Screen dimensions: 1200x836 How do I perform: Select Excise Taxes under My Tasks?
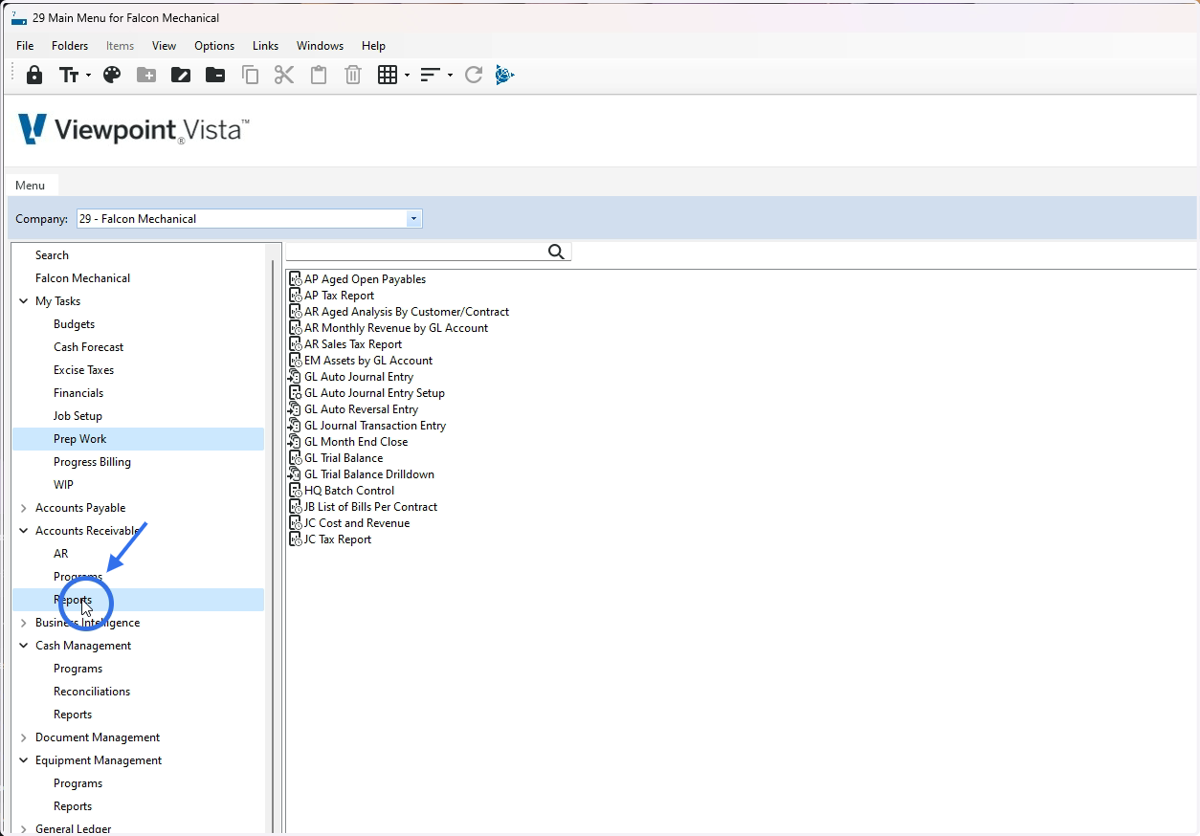coord(84,370)
